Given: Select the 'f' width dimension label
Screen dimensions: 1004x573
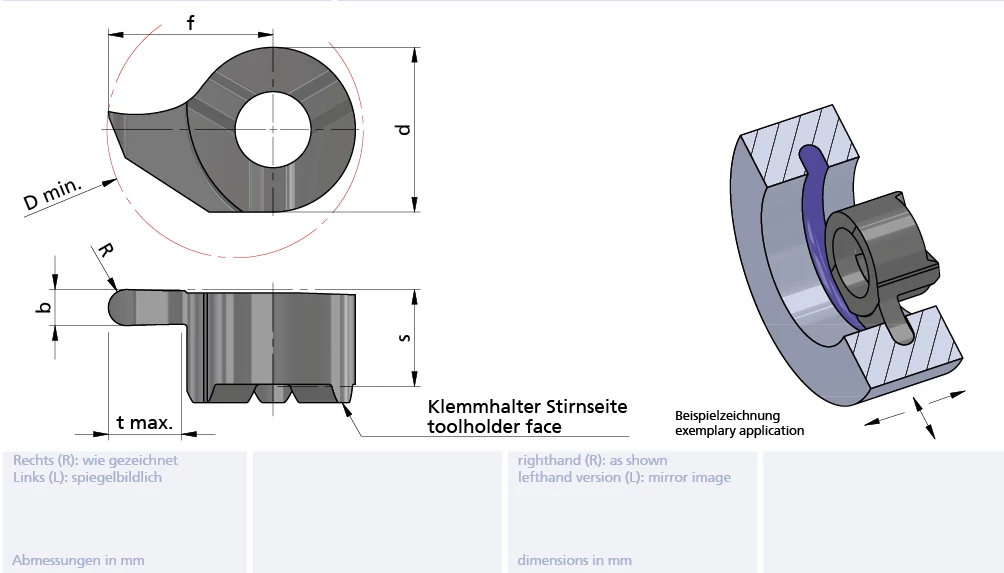Looking at the screenshot, I should [x=190, y=22].
